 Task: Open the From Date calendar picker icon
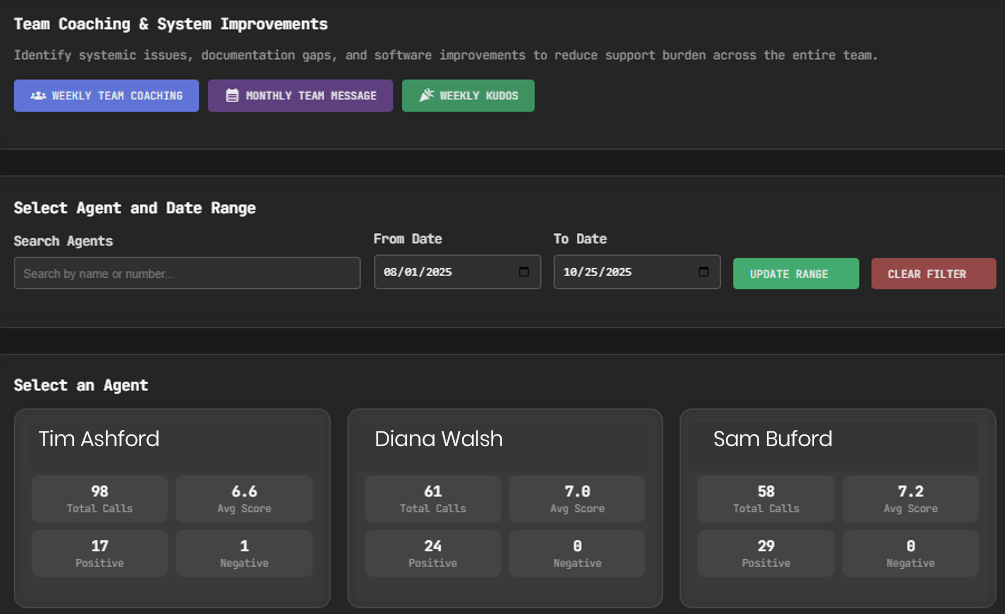coord(523,272)
